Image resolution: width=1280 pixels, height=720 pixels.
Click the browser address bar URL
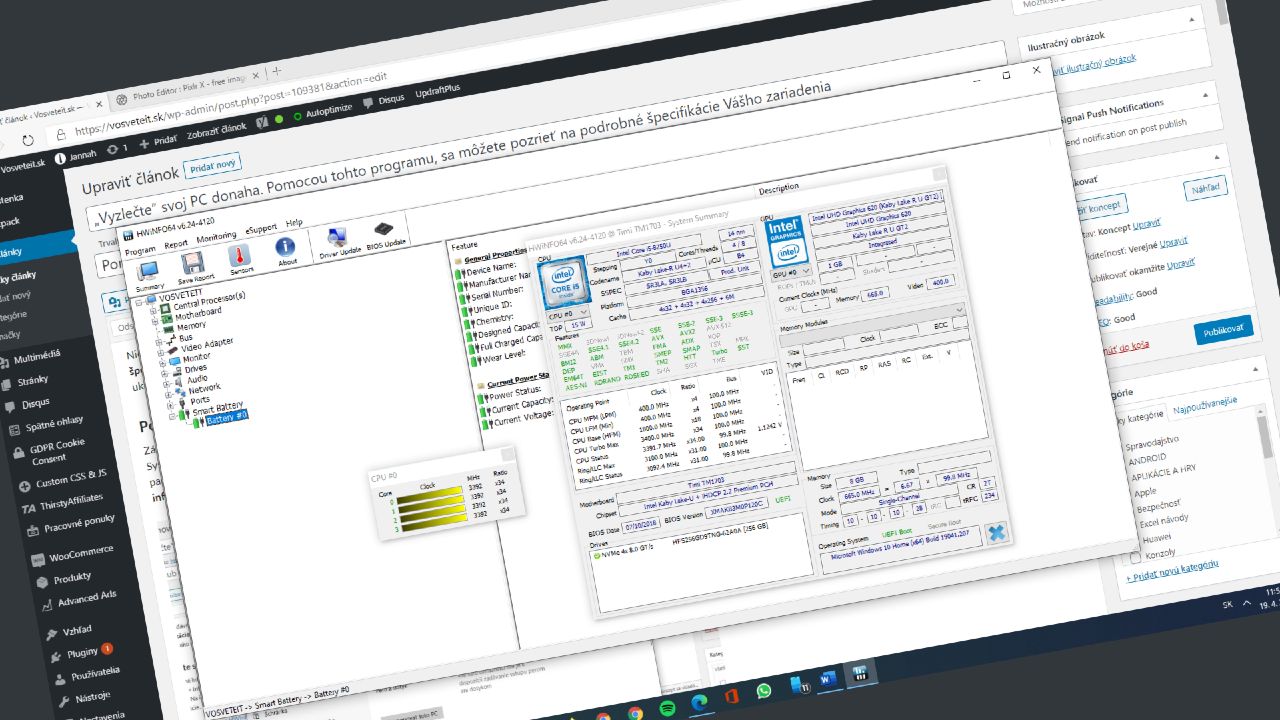(x=229, y=103)
